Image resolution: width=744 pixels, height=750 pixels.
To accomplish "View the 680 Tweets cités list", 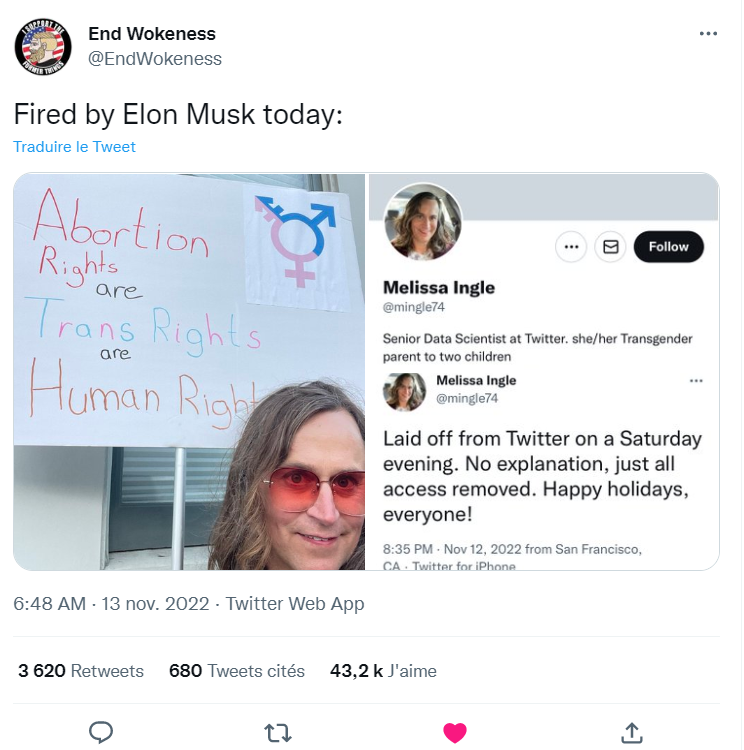I will tap(237, 671).
